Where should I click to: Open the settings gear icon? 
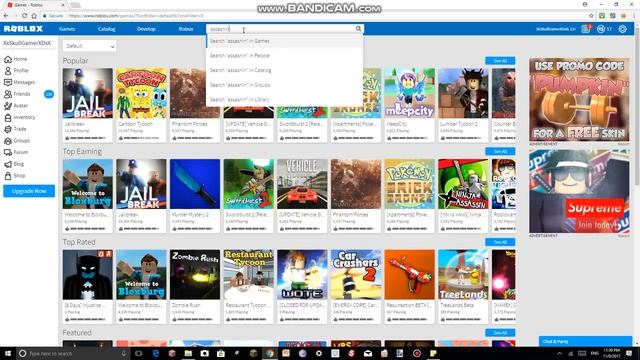click(x=622, y=29)
